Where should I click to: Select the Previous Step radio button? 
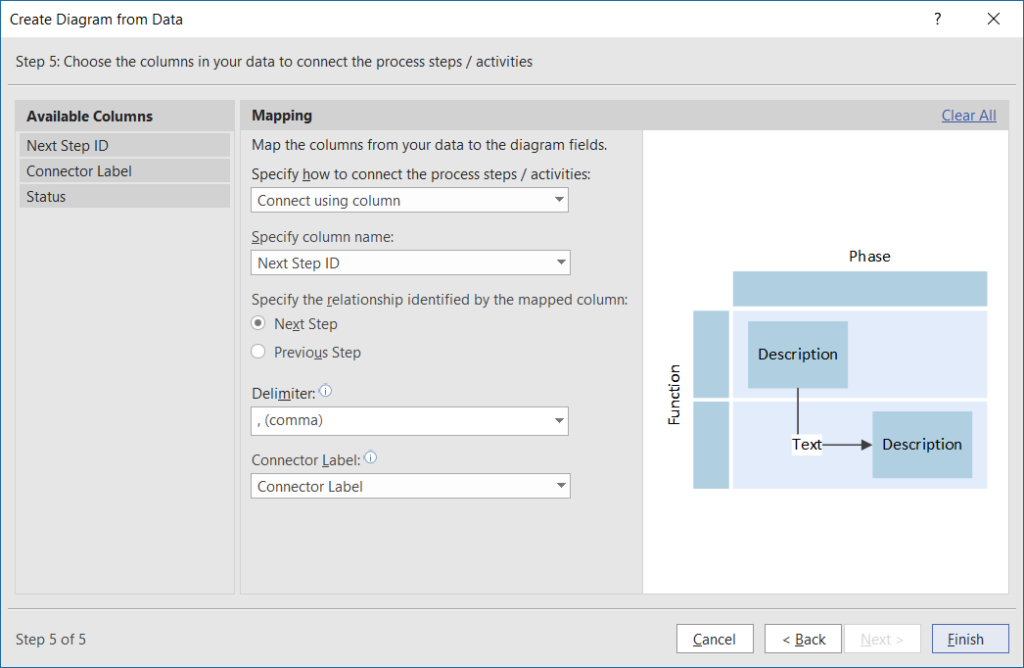pos(258,352)
